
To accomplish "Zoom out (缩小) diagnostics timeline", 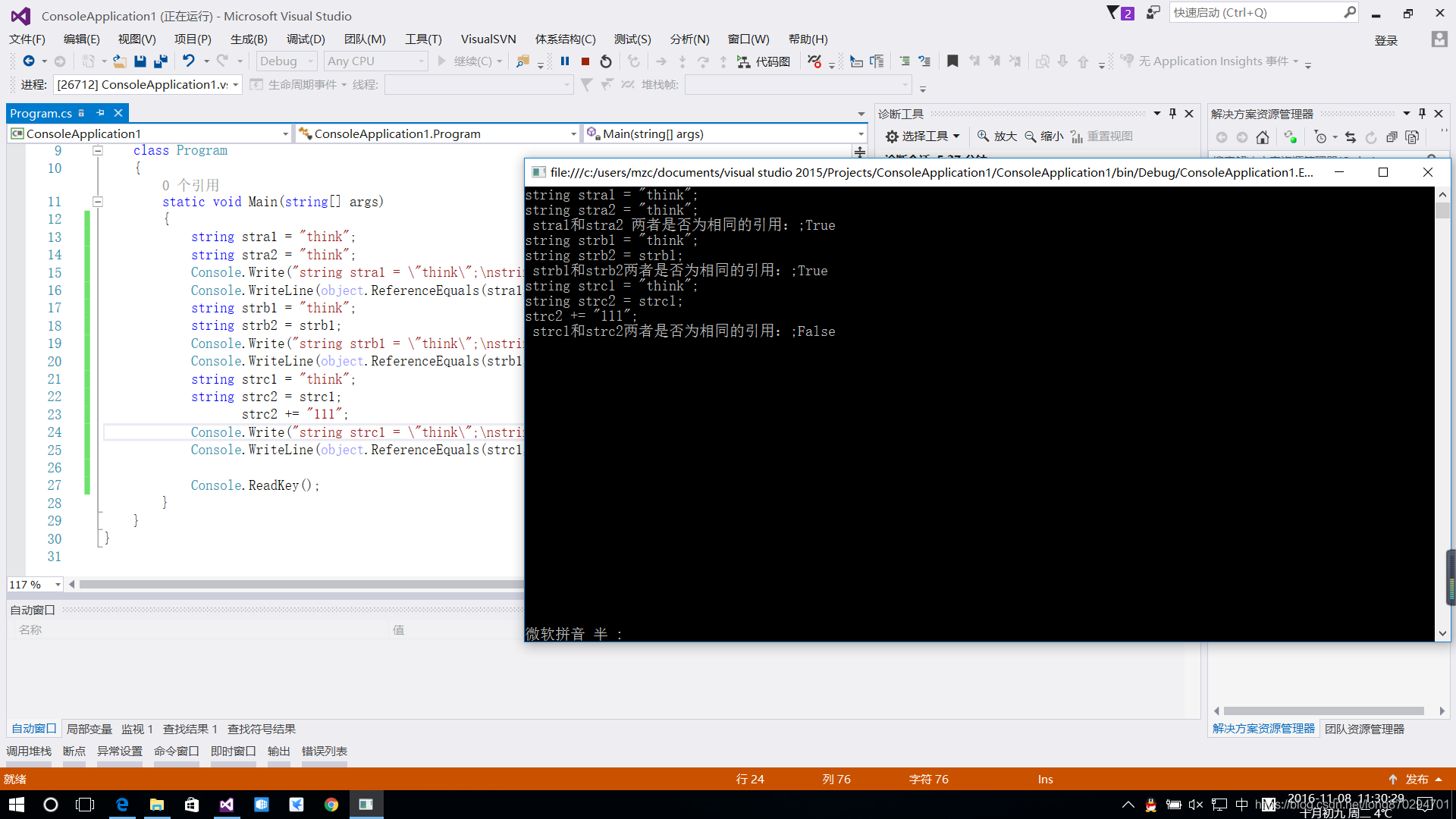I will 1044,136.
